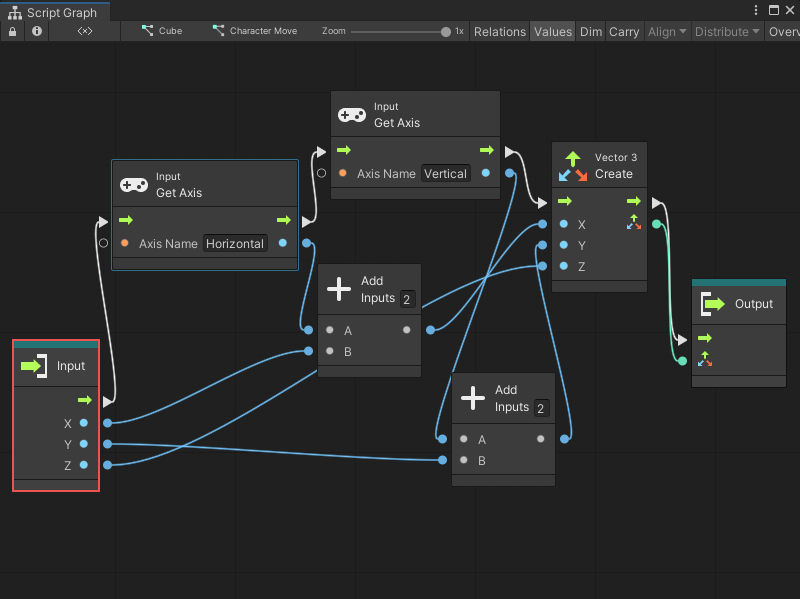800x599 pixels.
Task: Open the kebab menu at the top right
Action: click(757, 9)
